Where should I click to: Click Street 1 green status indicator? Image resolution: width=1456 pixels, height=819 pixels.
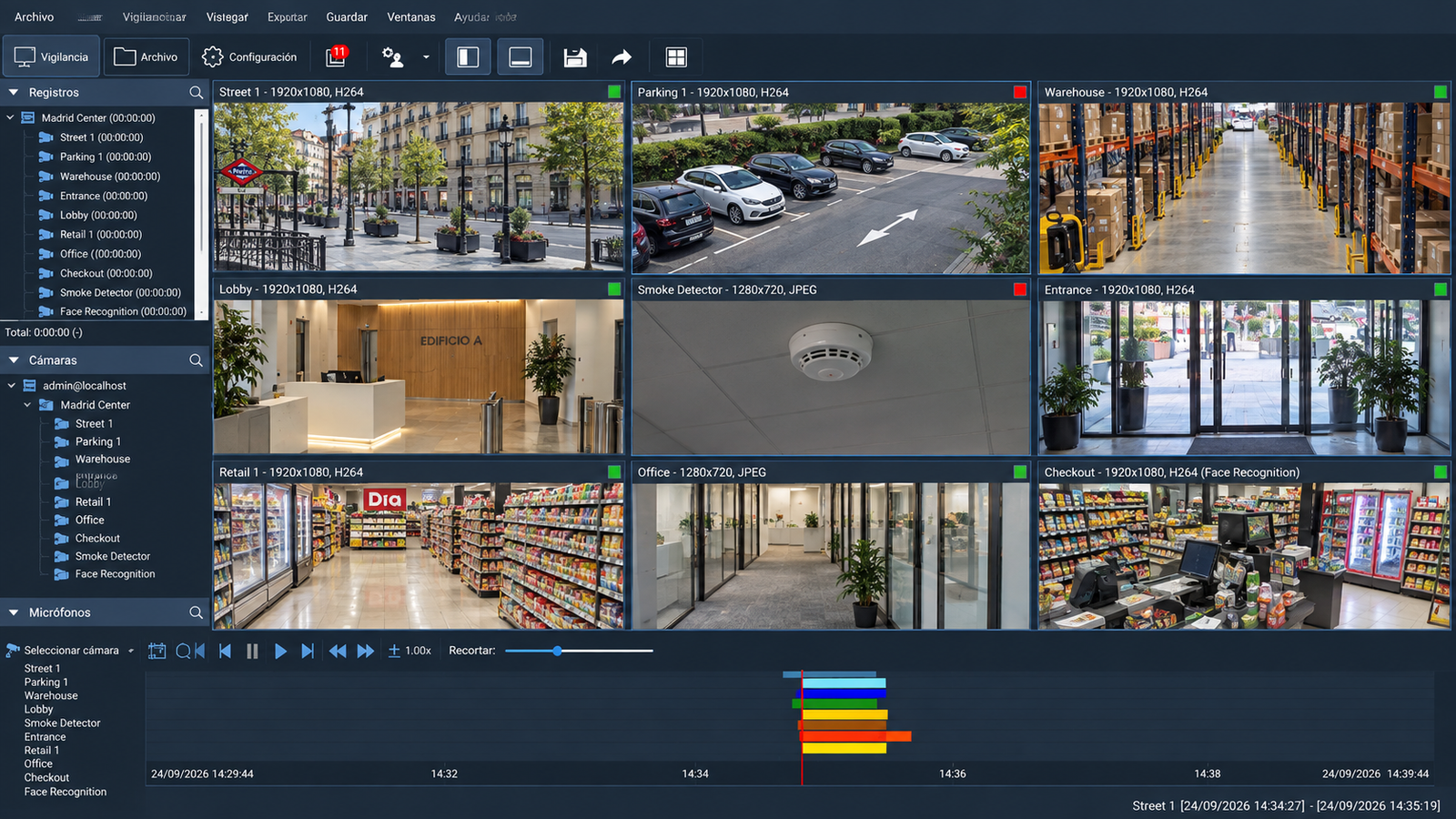coord(614,92)
